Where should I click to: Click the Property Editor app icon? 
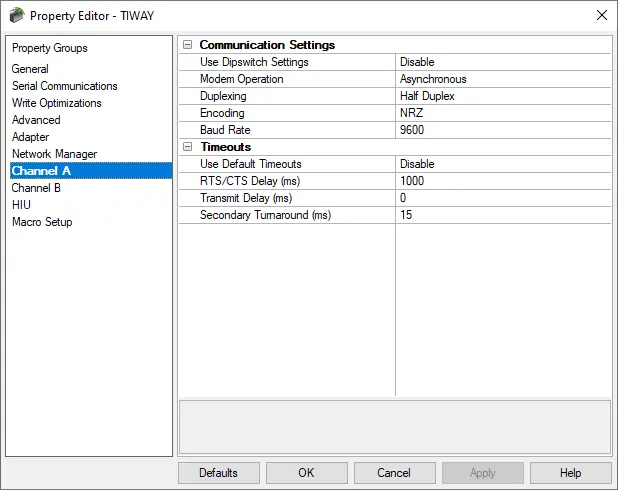17,15
